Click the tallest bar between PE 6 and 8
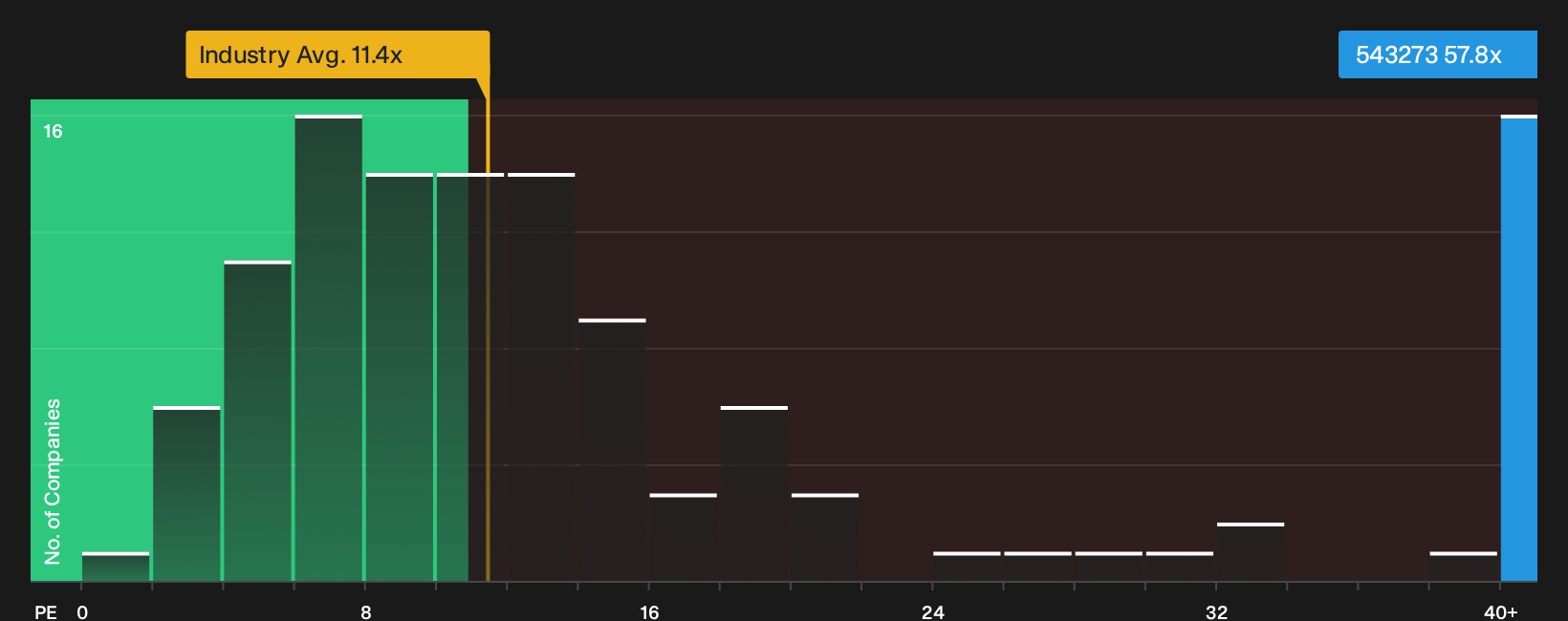The height and width of the screenshot is (621, 1568). pos(329,348)
